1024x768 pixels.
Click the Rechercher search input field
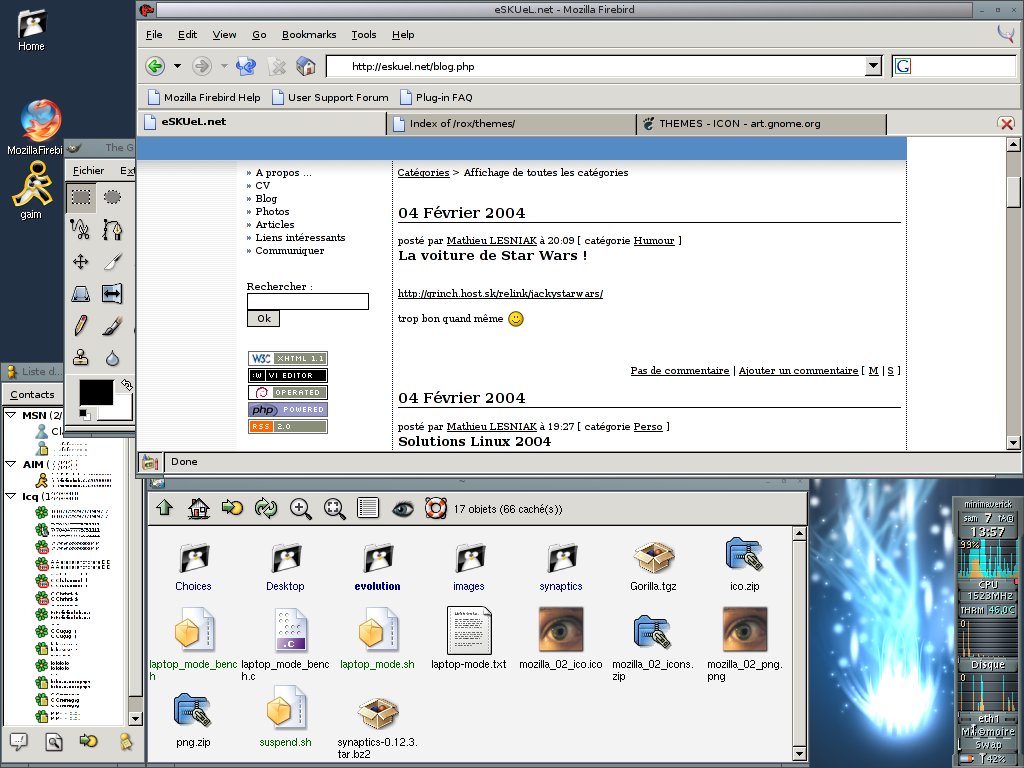[308, 301]
